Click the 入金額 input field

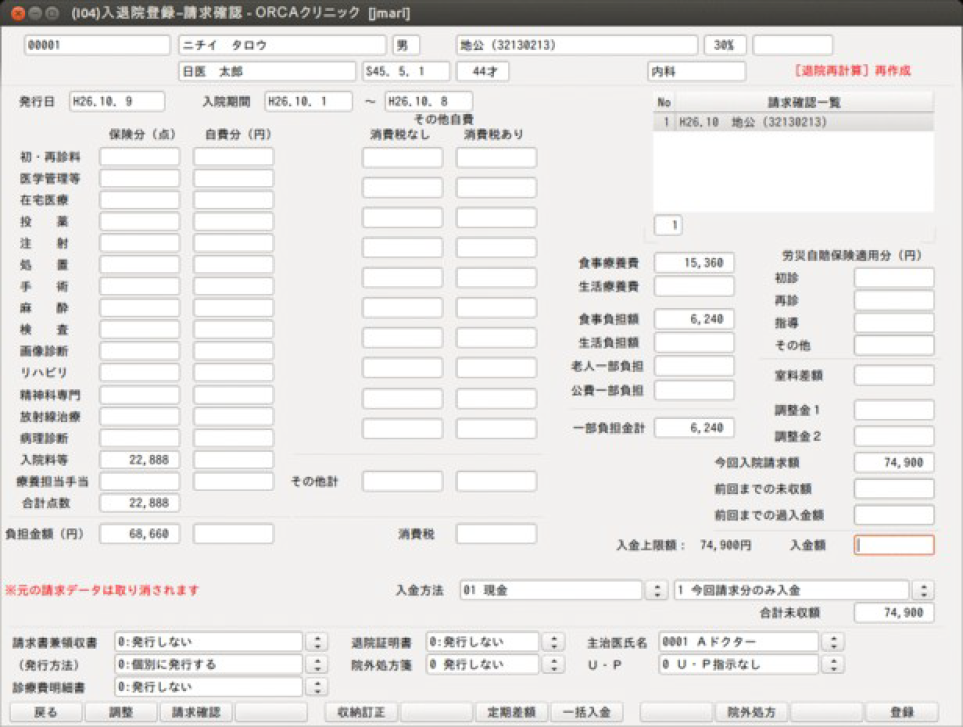894,545
